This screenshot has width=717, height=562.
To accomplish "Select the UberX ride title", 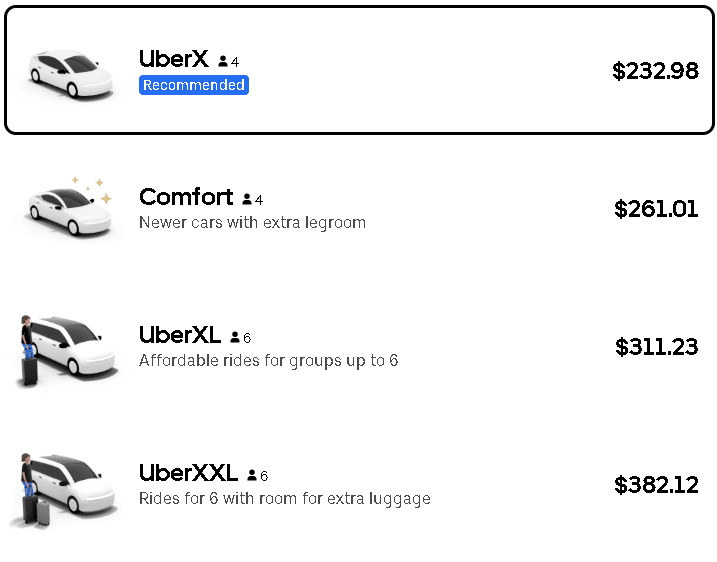I will [x=174, y=59].
